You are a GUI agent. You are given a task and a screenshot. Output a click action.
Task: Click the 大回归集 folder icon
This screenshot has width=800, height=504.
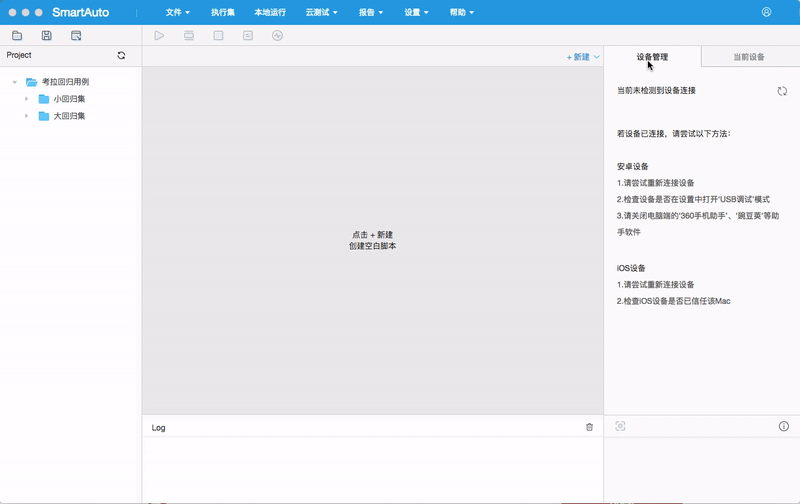point(44,116)
